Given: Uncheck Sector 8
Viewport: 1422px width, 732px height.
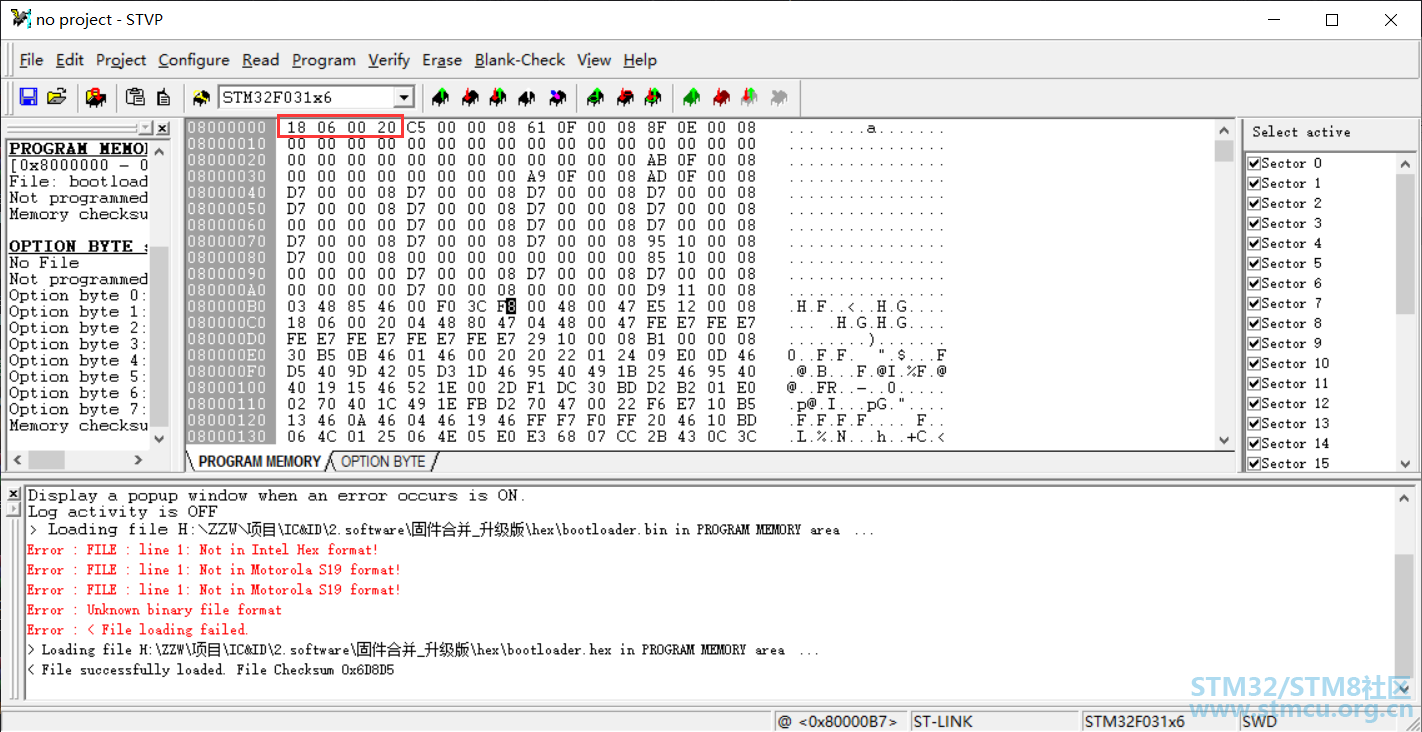Looking at the screenshot, I should pos(1254,323).
